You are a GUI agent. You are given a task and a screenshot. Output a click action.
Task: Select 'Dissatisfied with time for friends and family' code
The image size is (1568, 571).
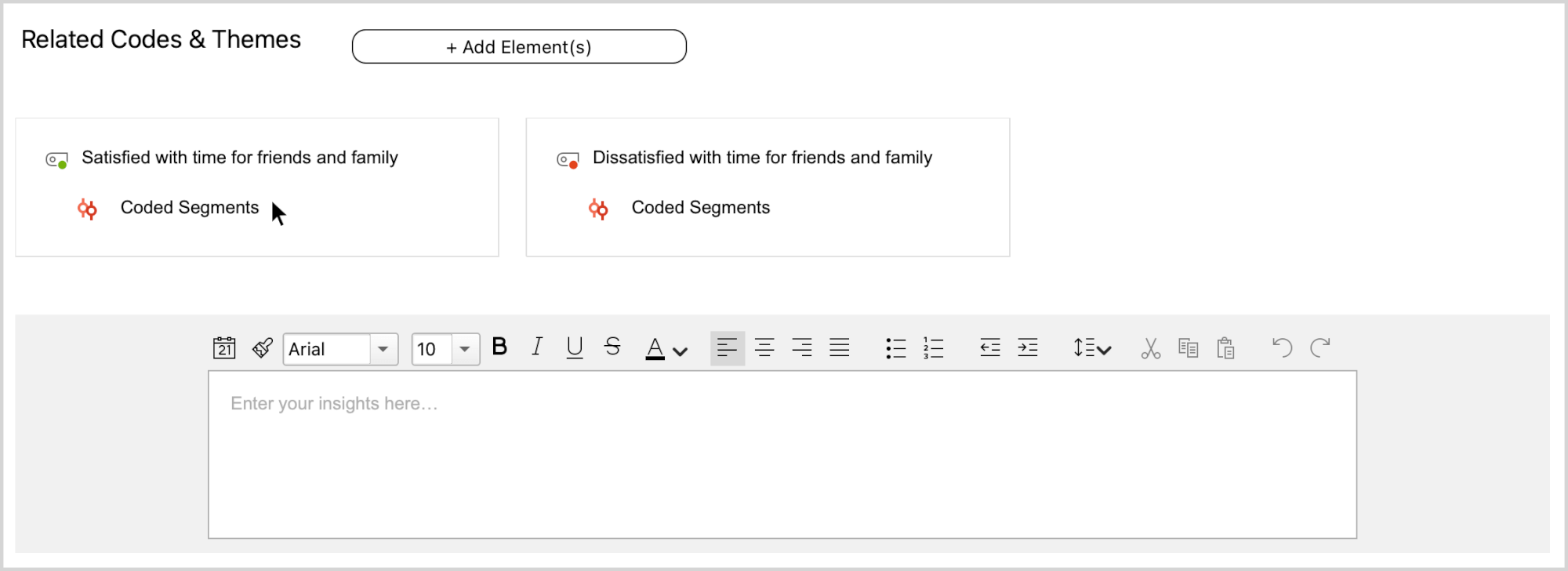point(762,158)
